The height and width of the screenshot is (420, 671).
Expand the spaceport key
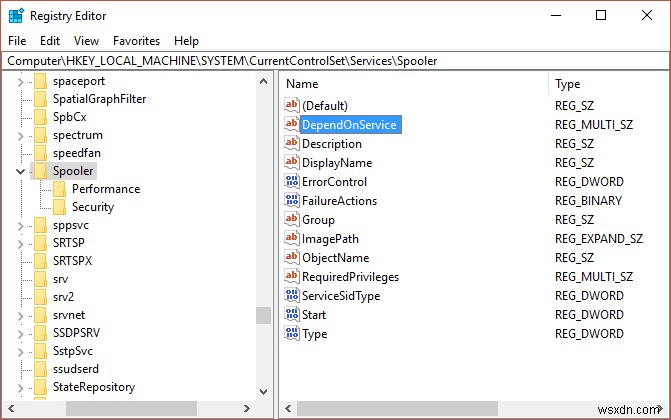coord(21,81)
